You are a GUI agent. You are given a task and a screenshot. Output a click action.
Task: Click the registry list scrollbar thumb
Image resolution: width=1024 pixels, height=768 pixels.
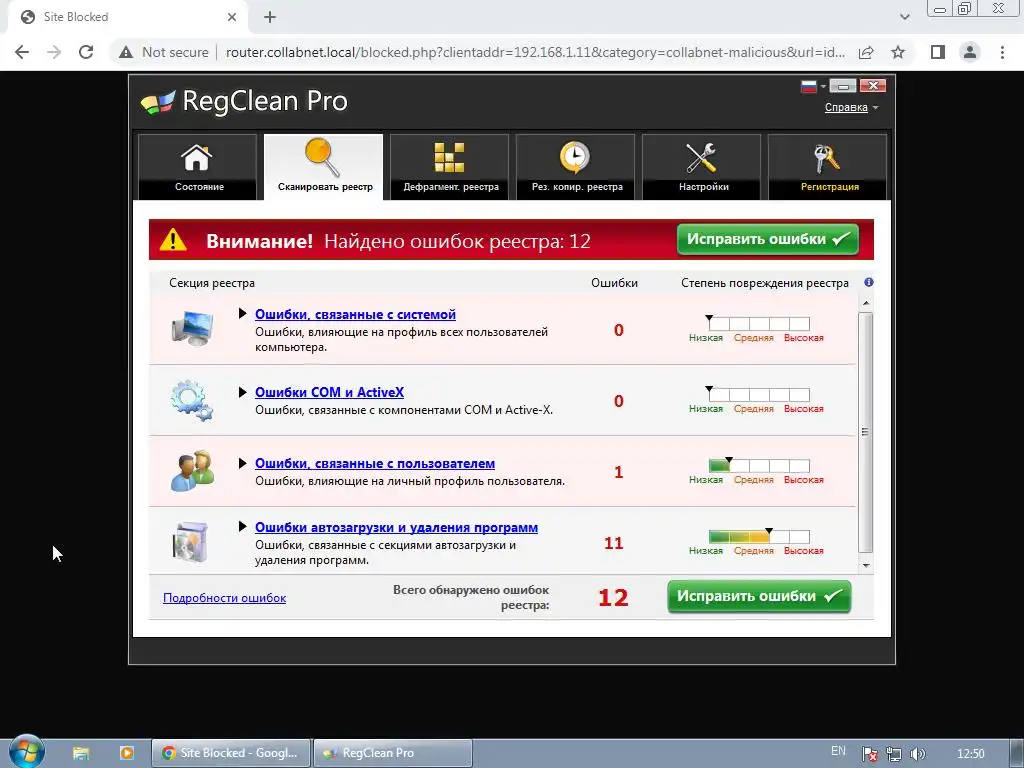pos(866,432)
